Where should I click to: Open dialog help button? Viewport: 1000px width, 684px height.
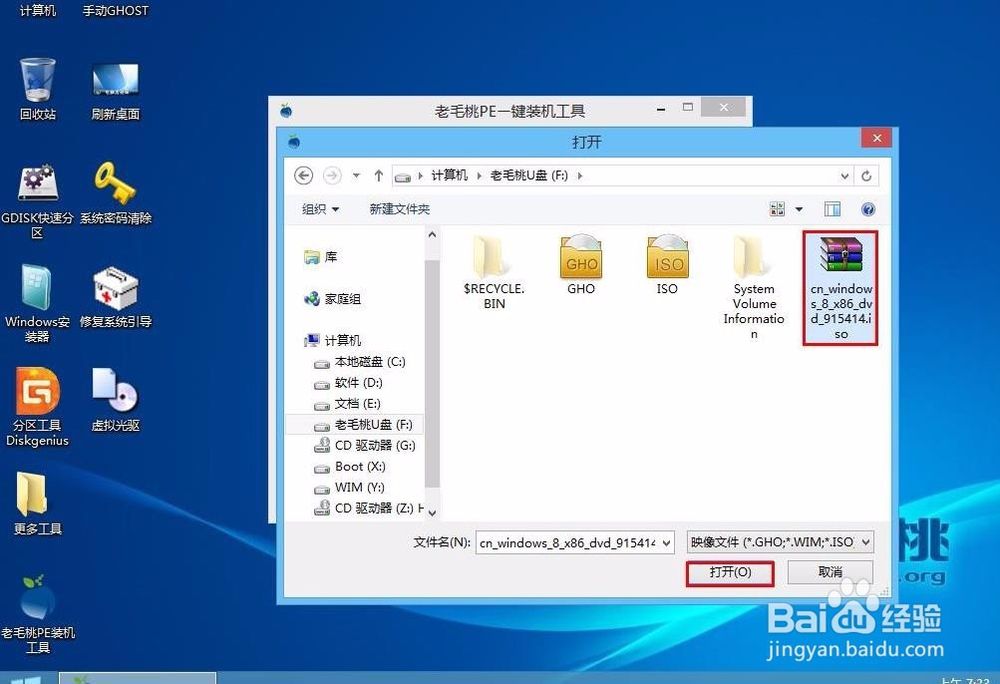[x=868, y=209]
